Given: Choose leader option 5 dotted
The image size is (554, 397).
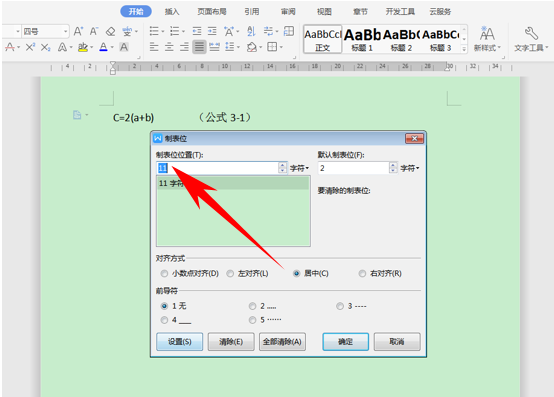Looking at the screenshot, I should [252, 320].
